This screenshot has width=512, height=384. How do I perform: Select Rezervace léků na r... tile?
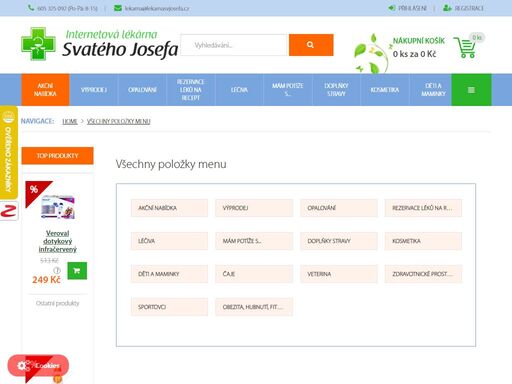pos(423,208)
